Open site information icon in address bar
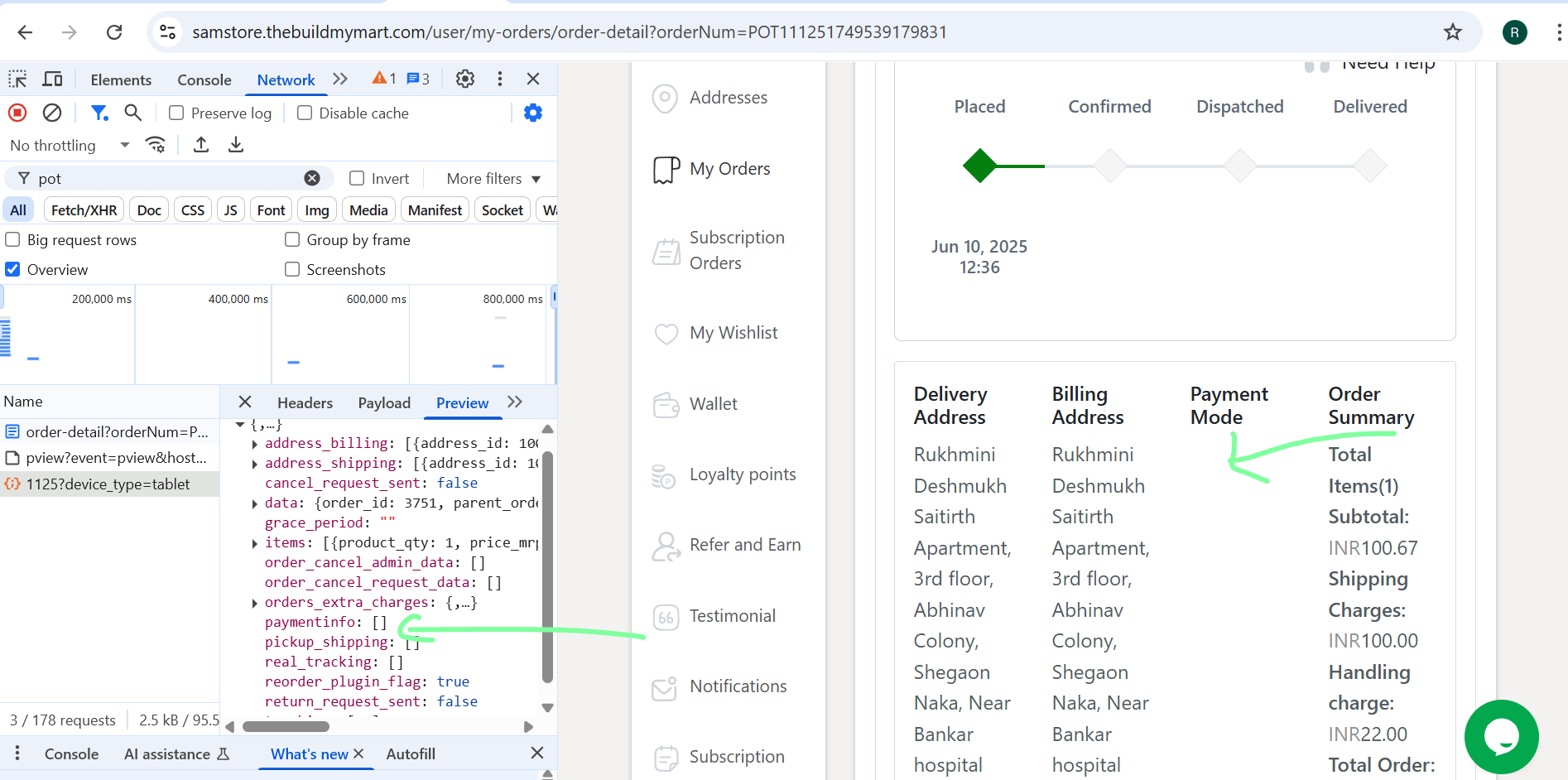The height and width of the screenshot is (780, 1568). pyautogui.click(x=167, y=32)
